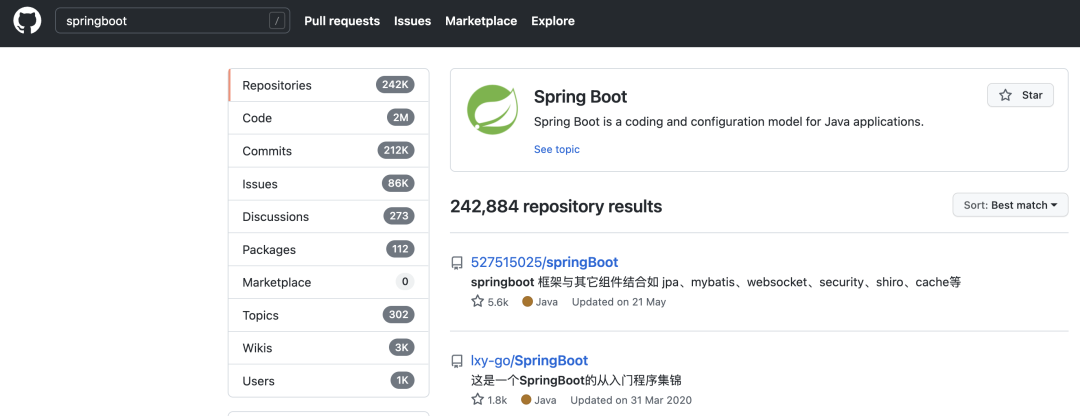The image size is (1080, 416).
Task: Click the 2M code count badge
Action: 401,118
